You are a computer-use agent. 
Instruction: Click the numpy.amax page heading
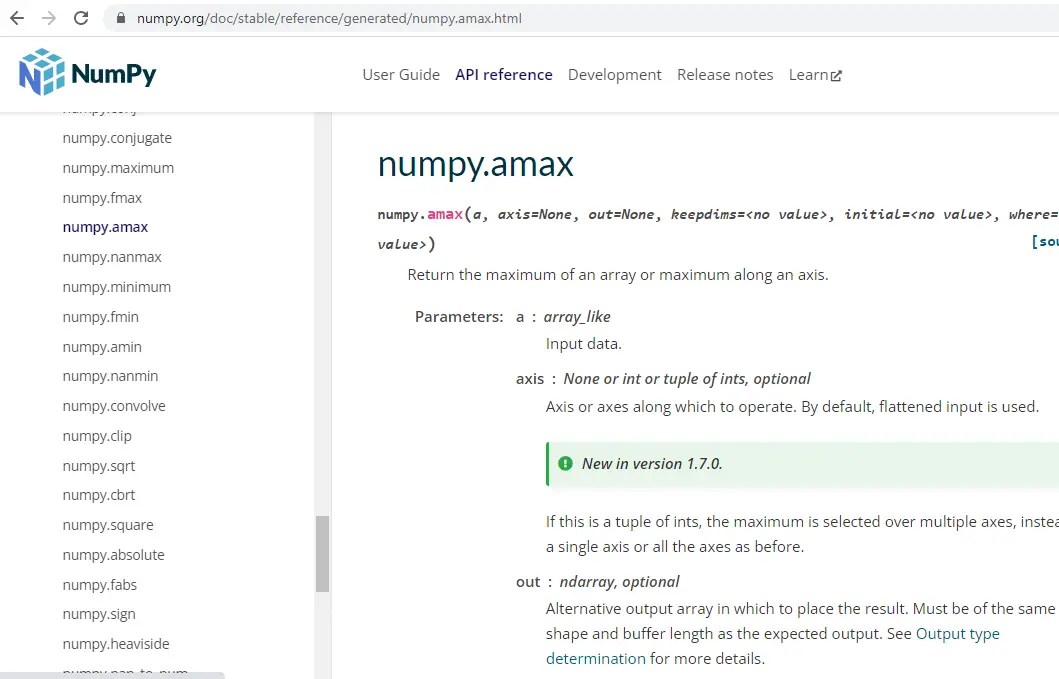click(x=475, y=164)
